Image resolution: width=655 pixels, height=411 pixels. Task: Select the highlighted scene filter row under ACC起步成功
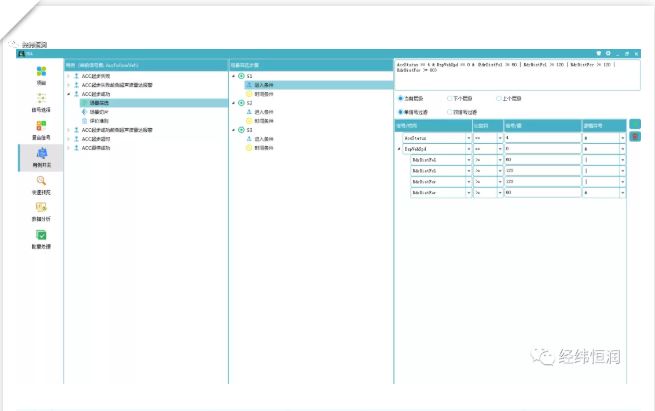pos(154,103)
